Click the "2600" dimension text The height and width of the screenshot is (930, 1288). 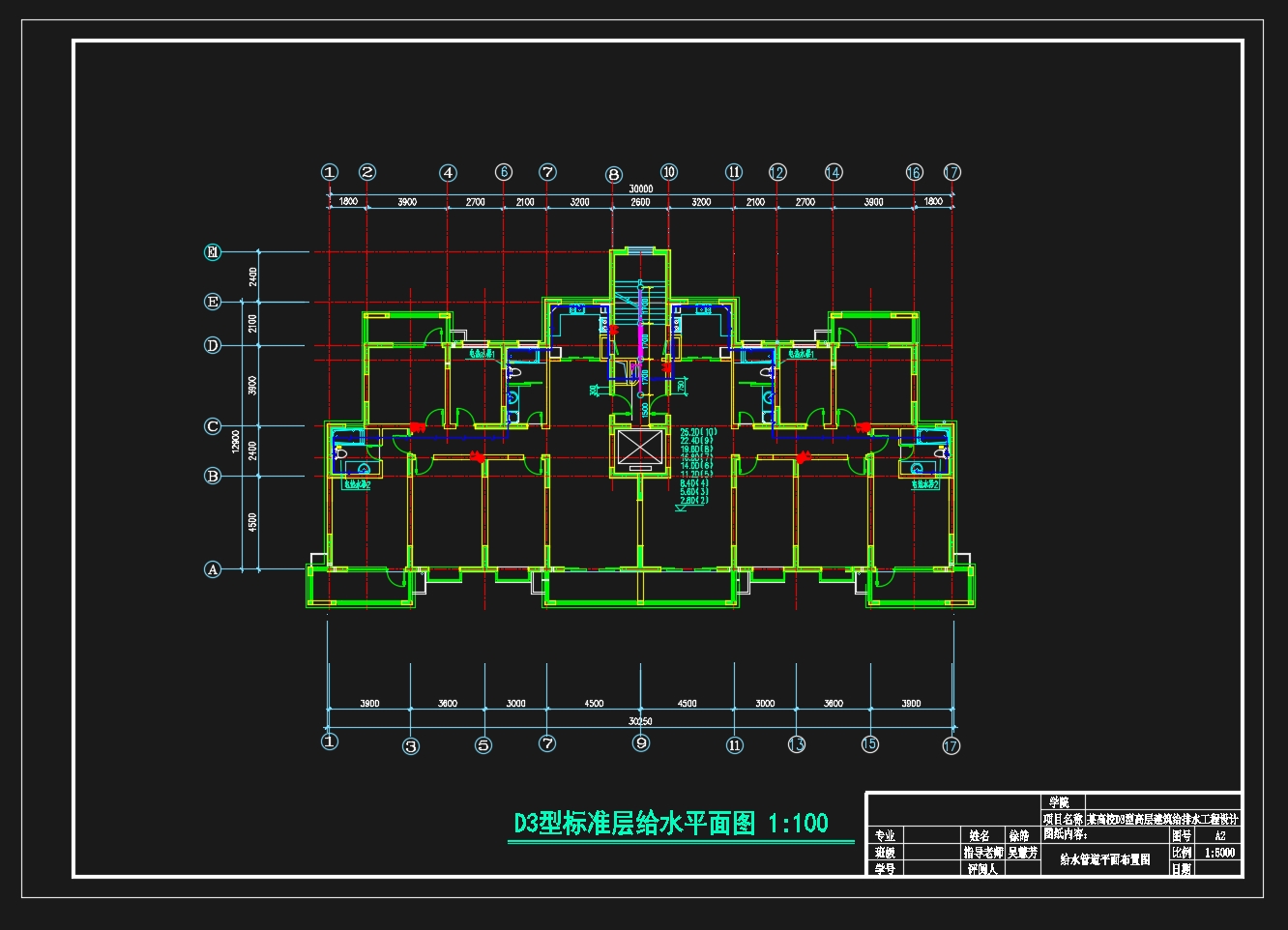pyautogui.click(x=640, y=202)
